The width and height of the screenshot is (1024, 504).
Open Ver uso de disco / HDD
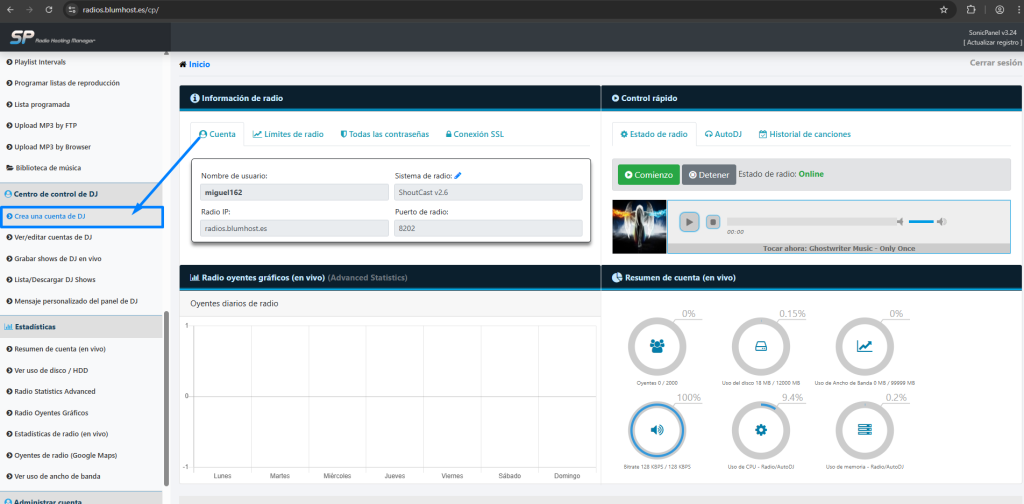tap(51, 370)
